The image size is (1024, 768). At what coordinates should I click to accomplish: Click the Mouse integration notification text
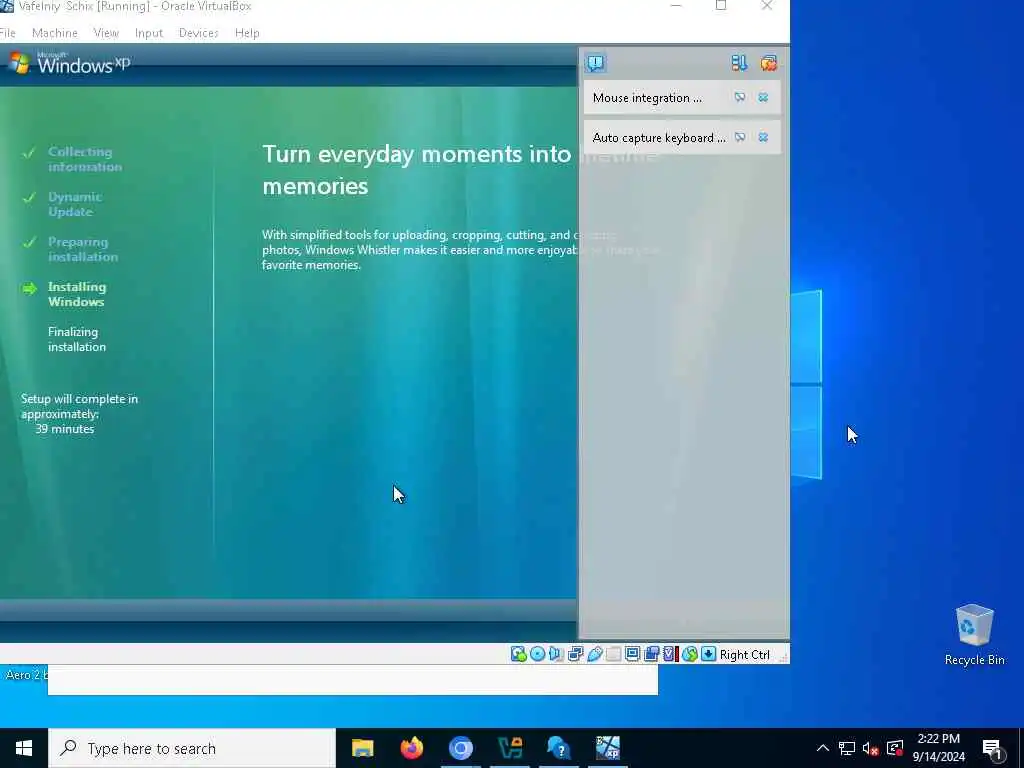[x=647, y=98]
